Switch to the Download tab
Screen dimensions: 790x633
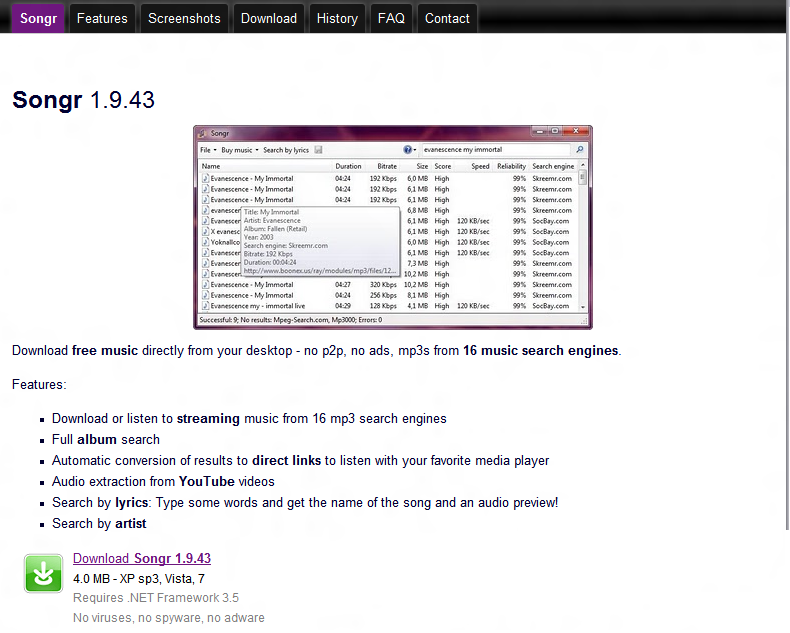tap(269, 19)
